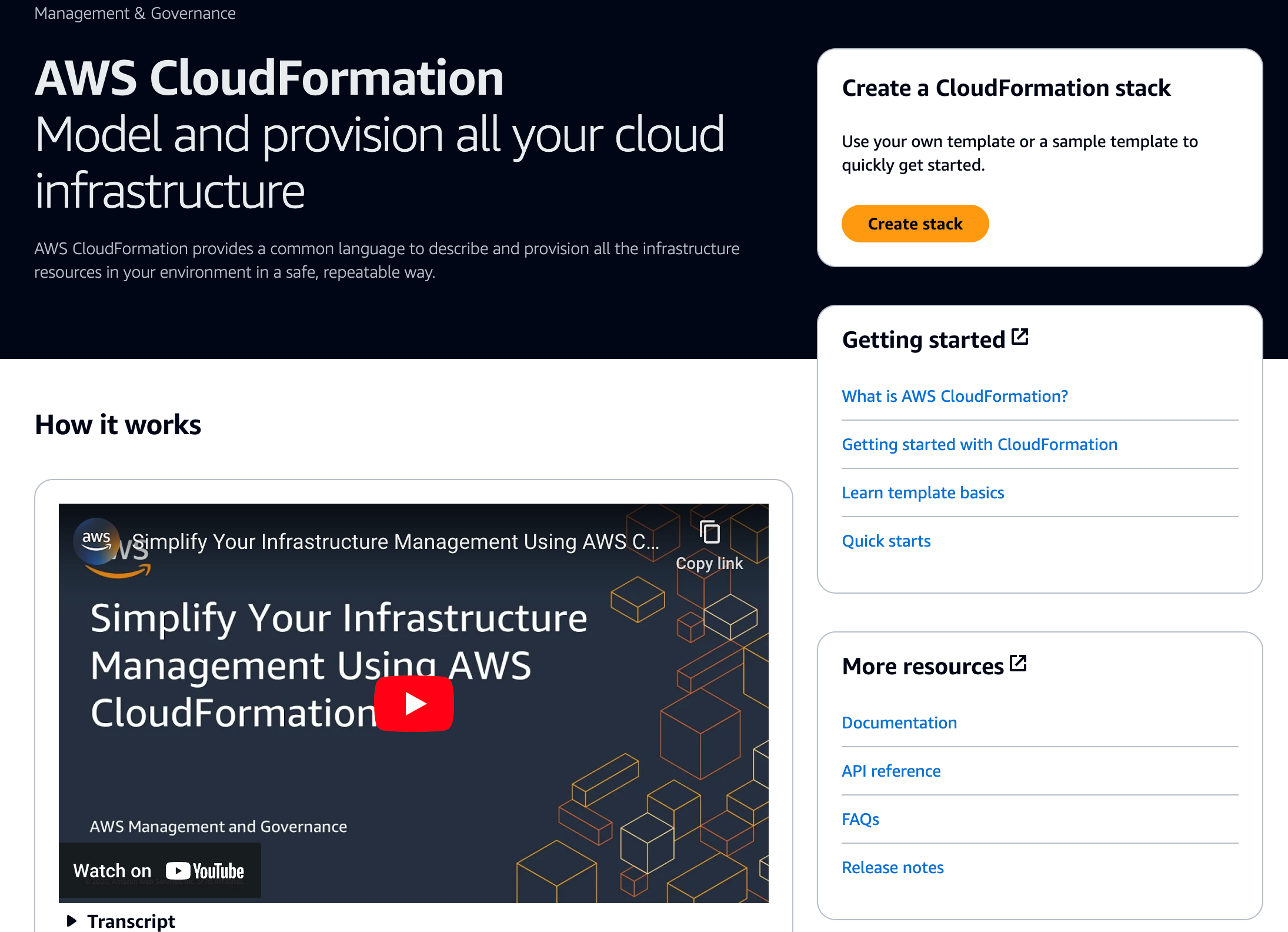This screenshot has height=932, width=1288.
Task: Expand the Transcript section
Action: click(131, 921)
